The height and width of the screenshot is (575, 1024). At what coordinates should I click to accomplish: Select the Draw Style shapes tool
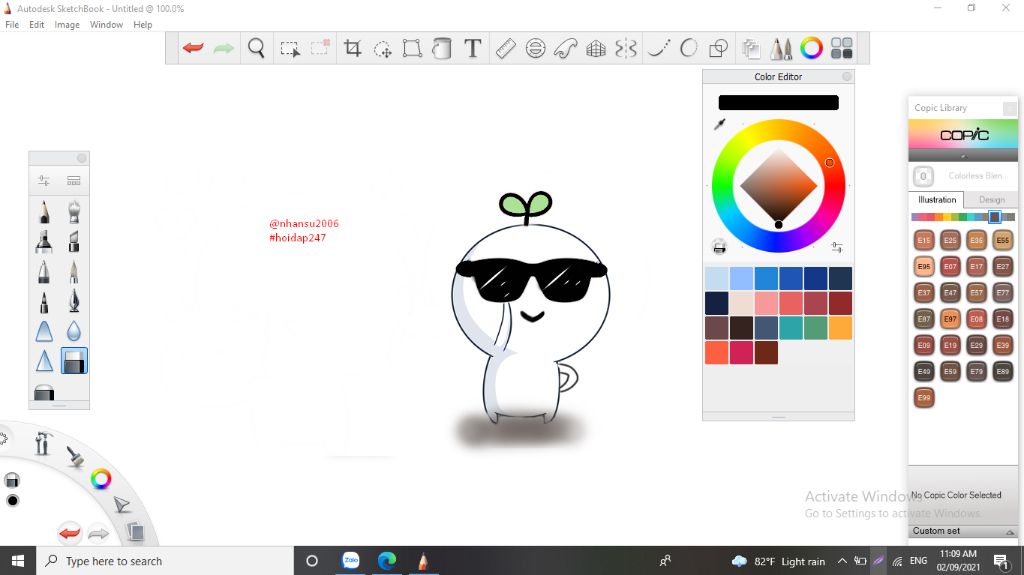(x=718, y=48)
